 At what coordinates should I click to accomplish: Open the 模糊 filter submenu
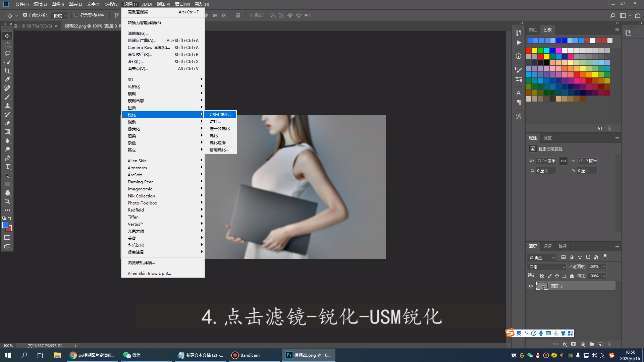coord(163,94)
